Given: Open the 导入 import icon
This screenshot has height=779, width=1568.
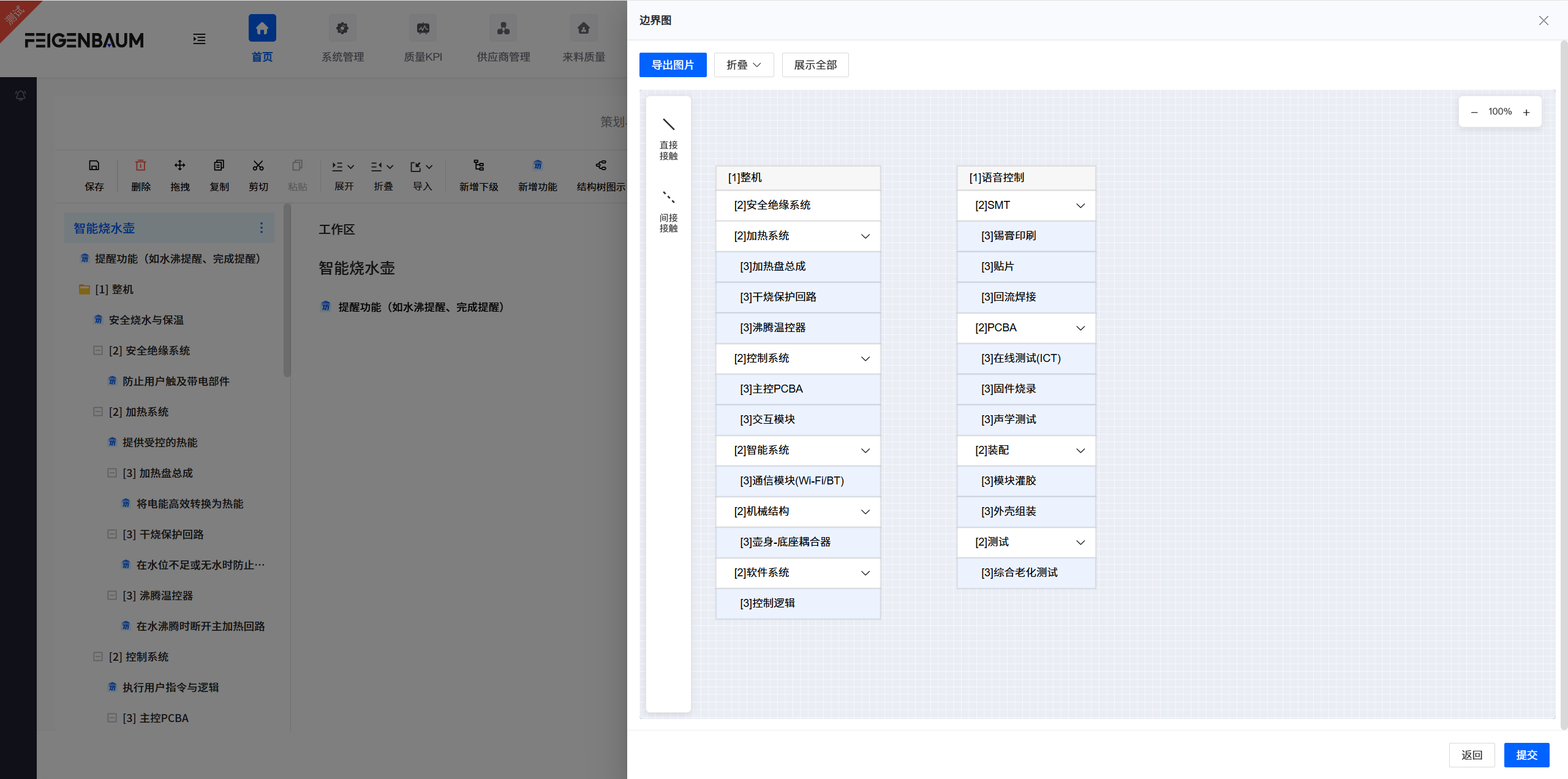Looking at the screenshot, I should coord(417,166).
